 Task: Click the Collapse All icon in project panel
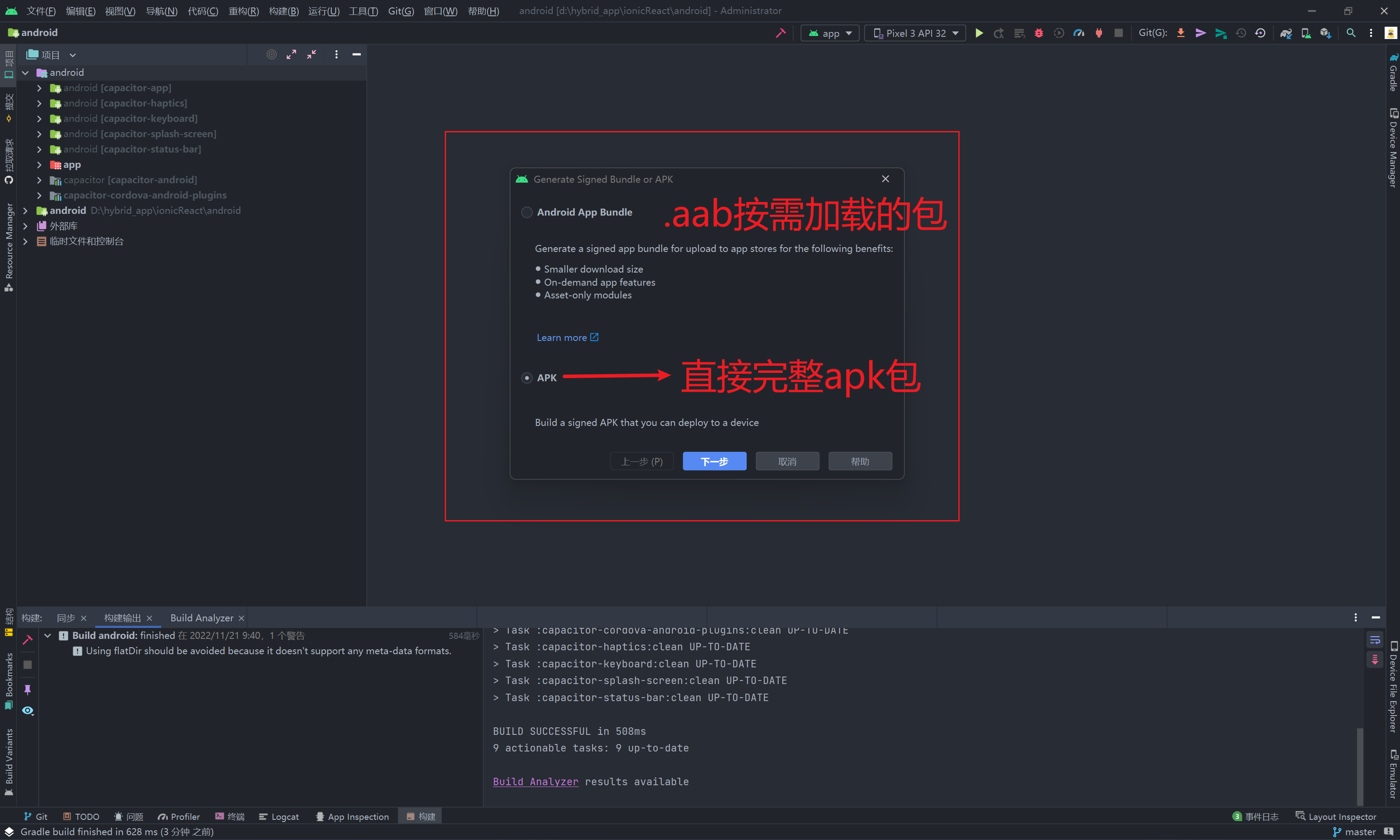[311, 54]
